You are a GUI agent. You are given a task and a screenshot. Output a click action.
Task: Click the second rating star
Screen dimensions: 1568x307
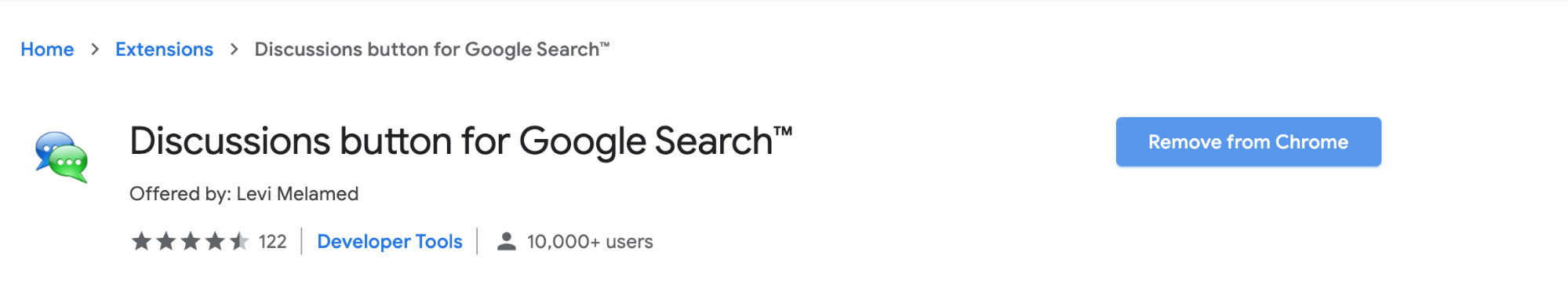coord(166,241)
